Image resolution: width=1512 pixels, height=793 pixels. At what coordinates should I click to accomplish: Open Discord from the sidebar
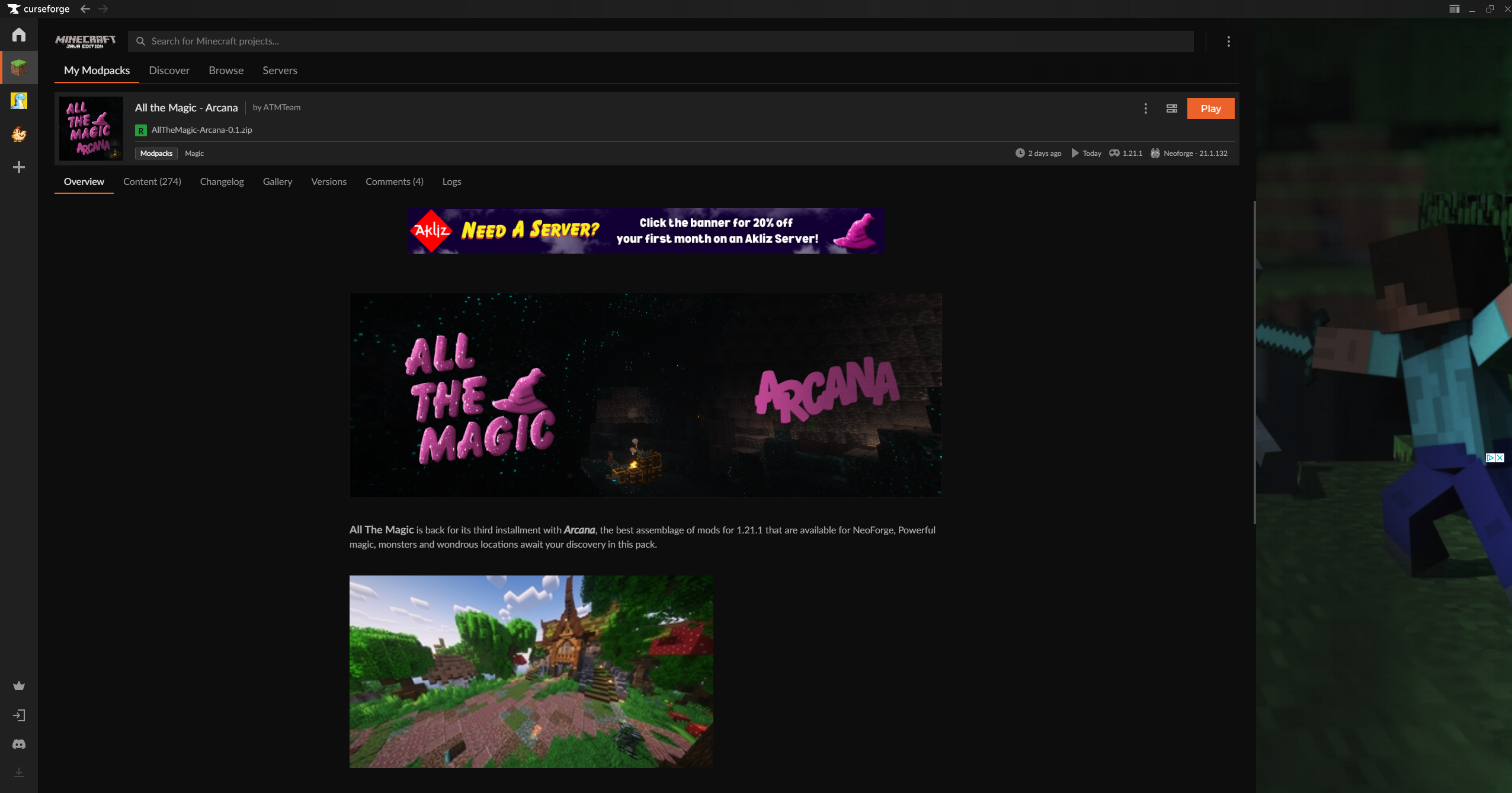click(19, 744)
